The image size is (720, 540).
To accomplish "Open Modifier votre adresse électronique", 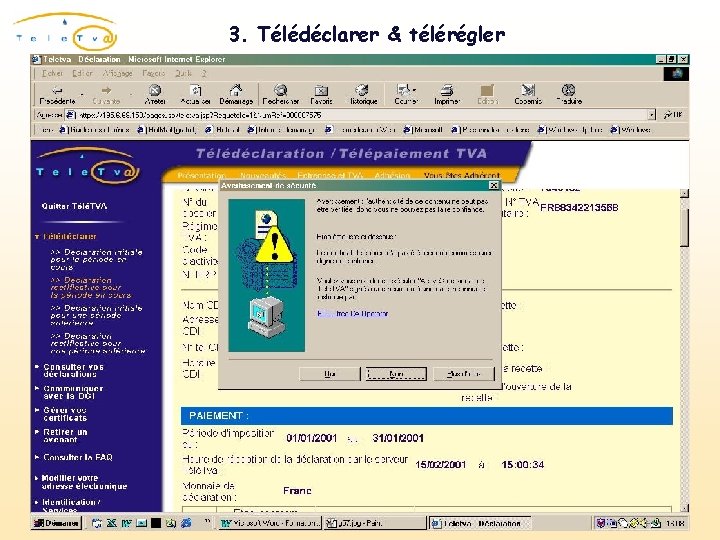I will click(x=84, y=482).
